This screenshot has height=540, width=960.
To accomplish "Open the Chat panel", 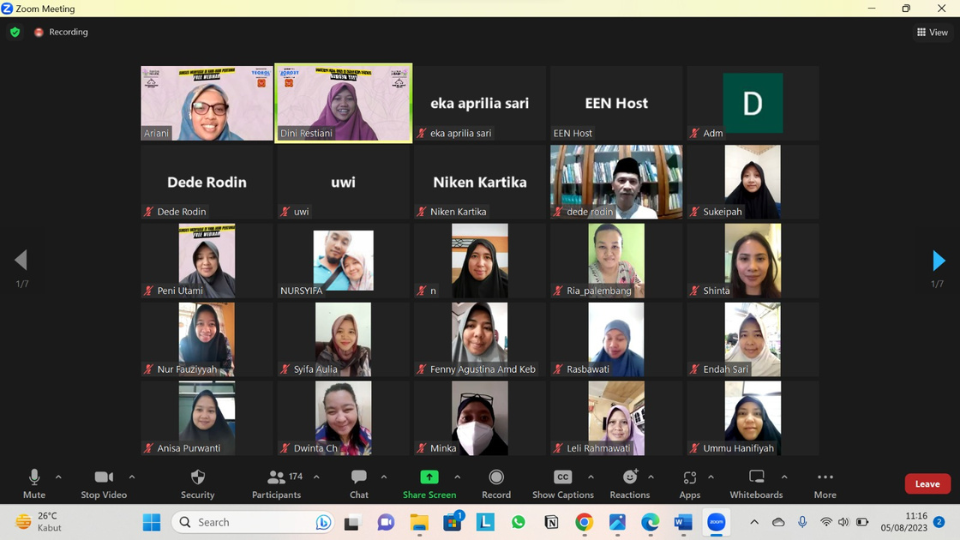I will pyautogui.click(x=359, y=484).
